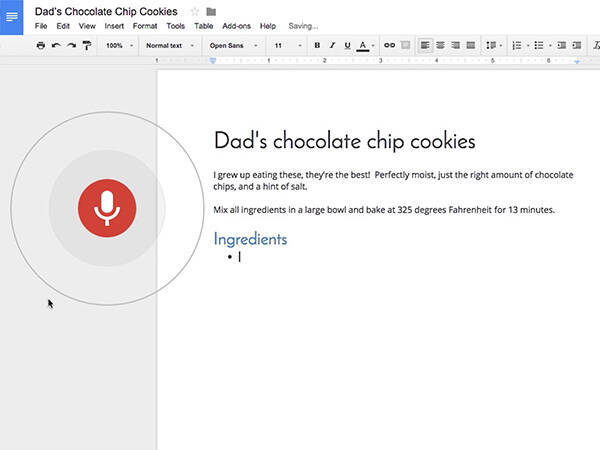Star this document

point(195,12)
